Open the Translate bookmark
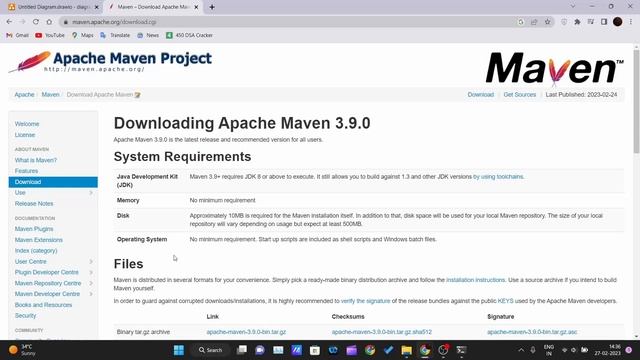 [x=115, y=35]
